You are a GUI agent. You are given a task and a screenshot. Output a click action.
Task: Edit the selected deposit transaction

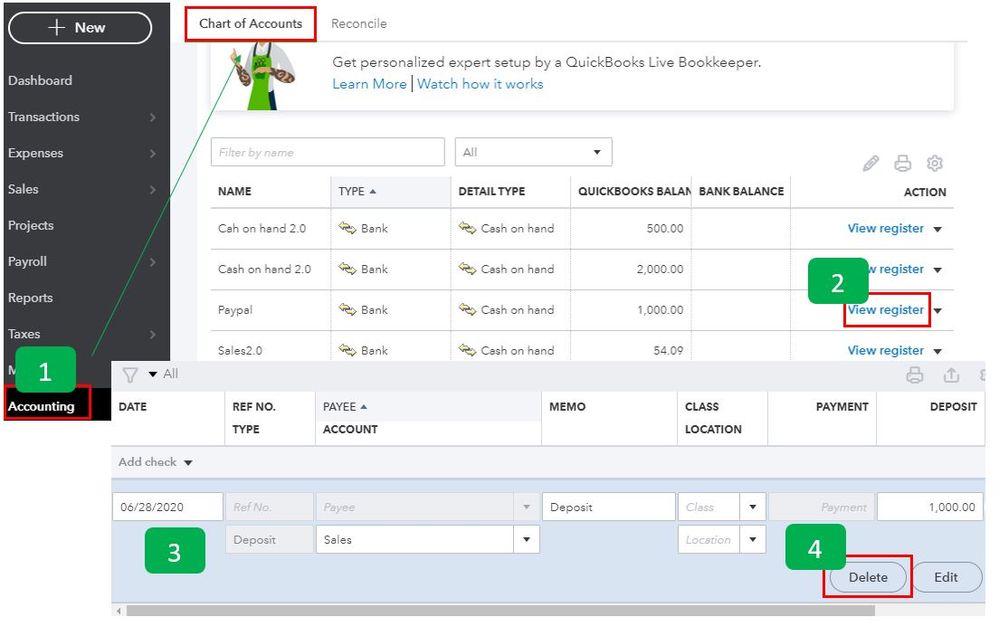946,577
